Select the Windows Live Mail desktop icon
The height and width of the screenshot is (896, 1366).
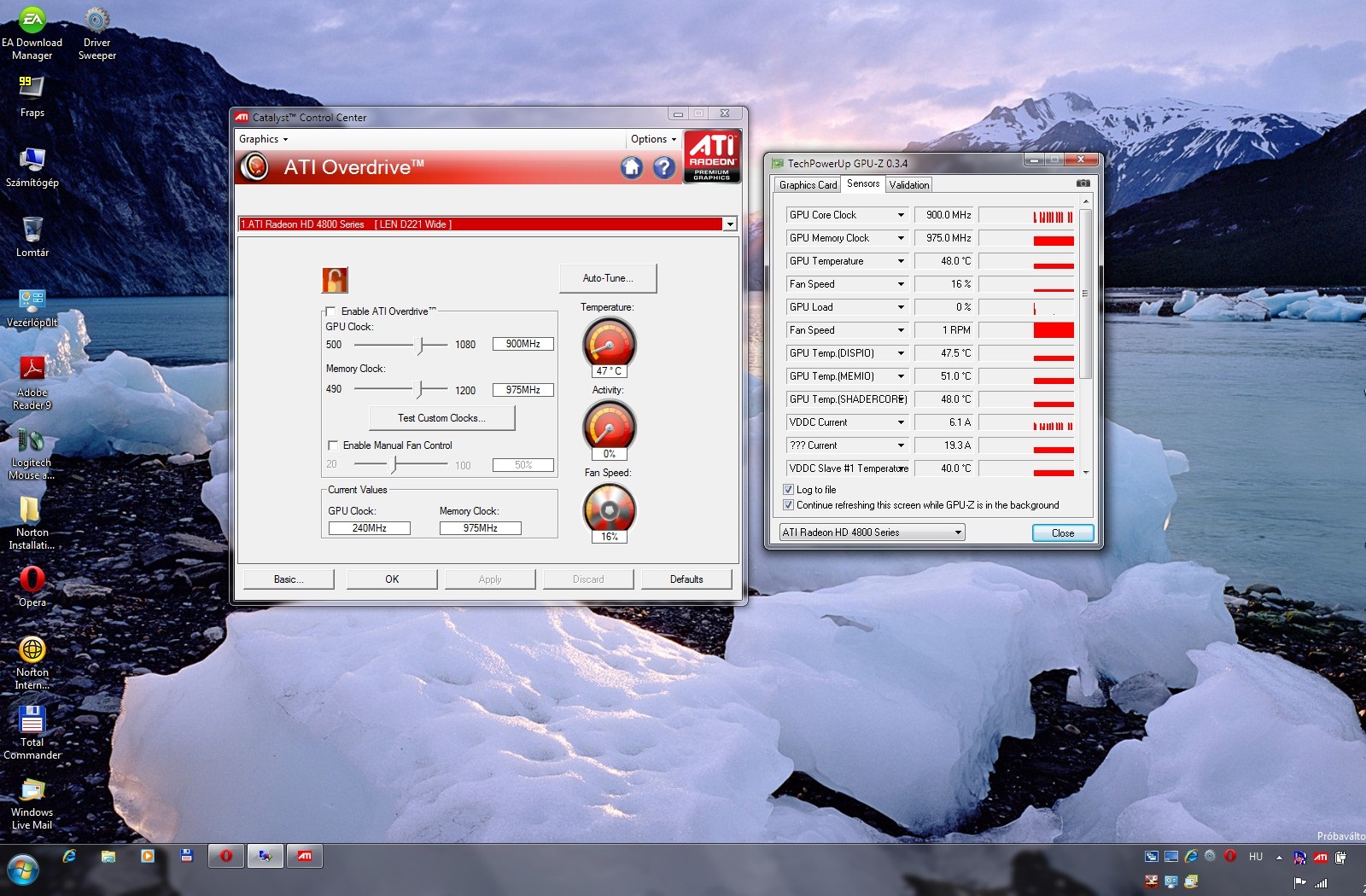tap(32, 804)
